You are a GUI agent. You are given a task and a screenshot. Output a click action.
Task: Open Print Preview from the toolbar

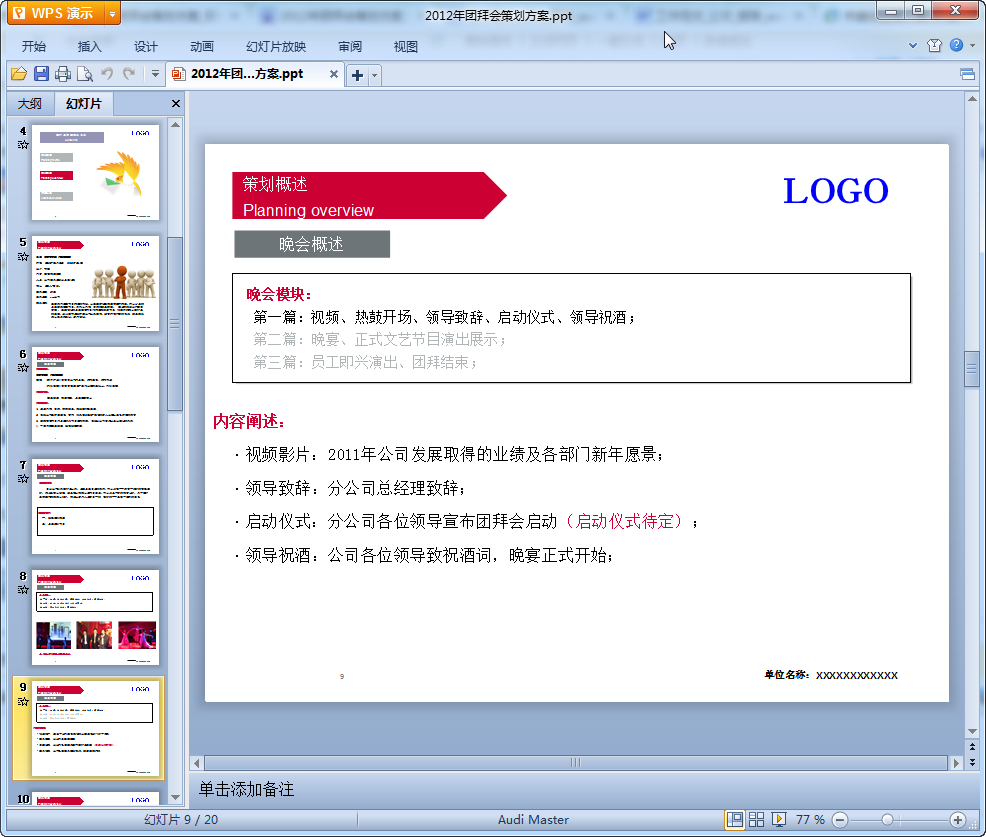pos(85,74)
